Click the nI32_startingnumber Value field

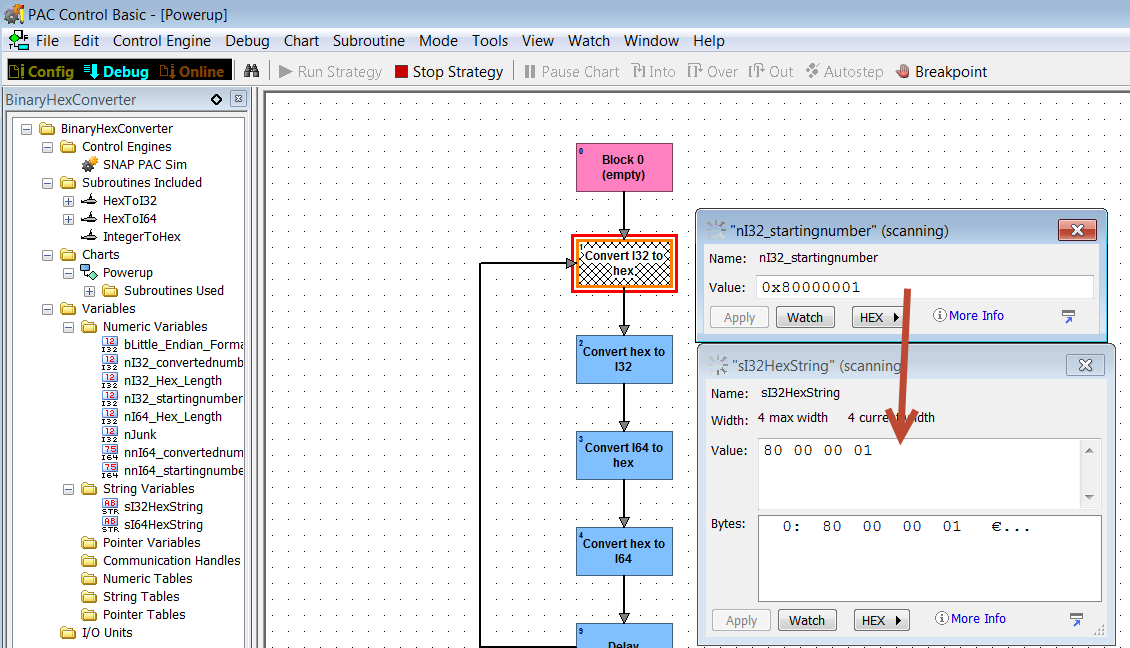(924, 287)
